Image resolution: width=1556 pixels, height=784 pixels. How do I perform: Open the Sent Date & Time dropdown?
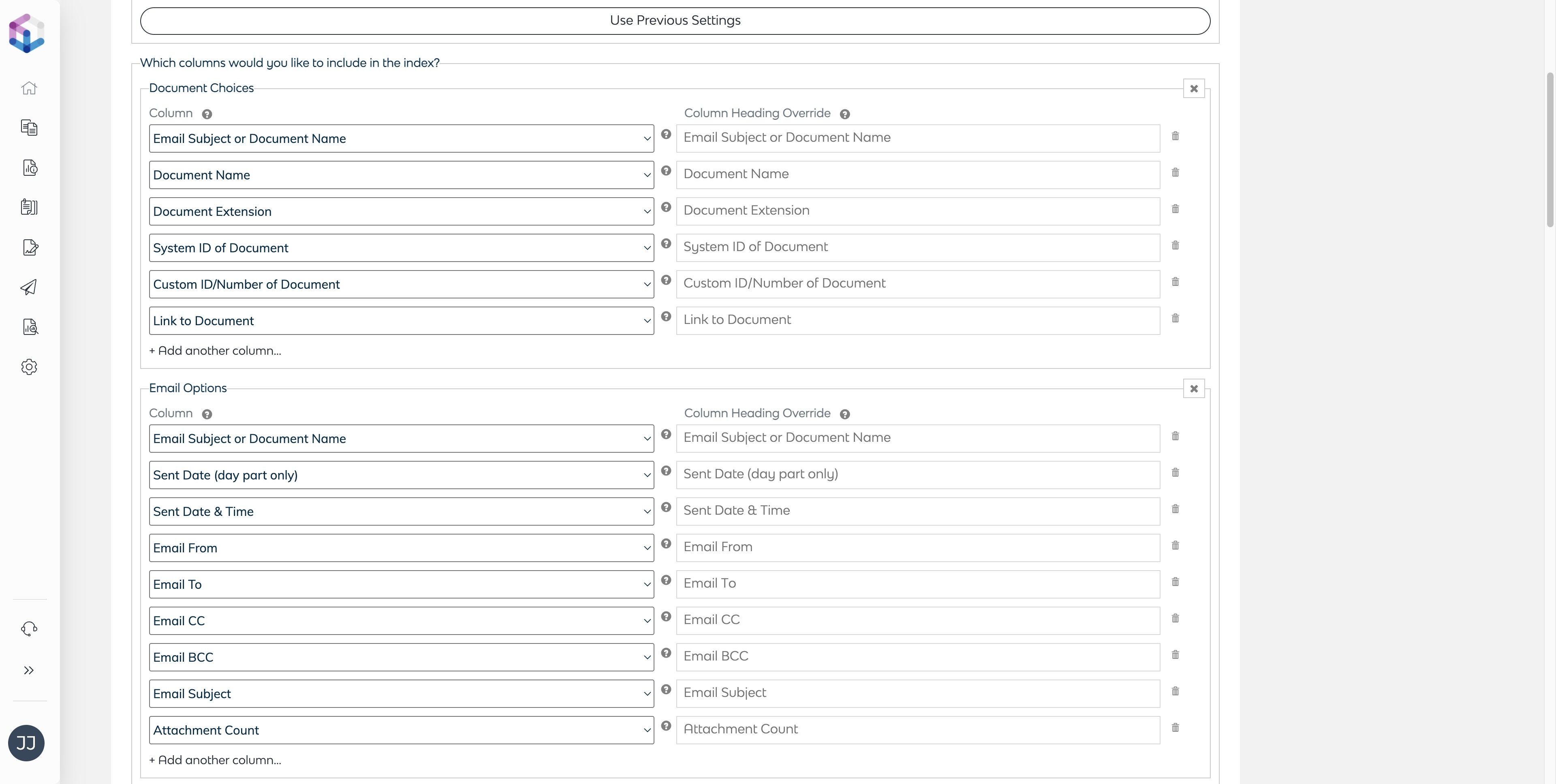tap(401, 512)
